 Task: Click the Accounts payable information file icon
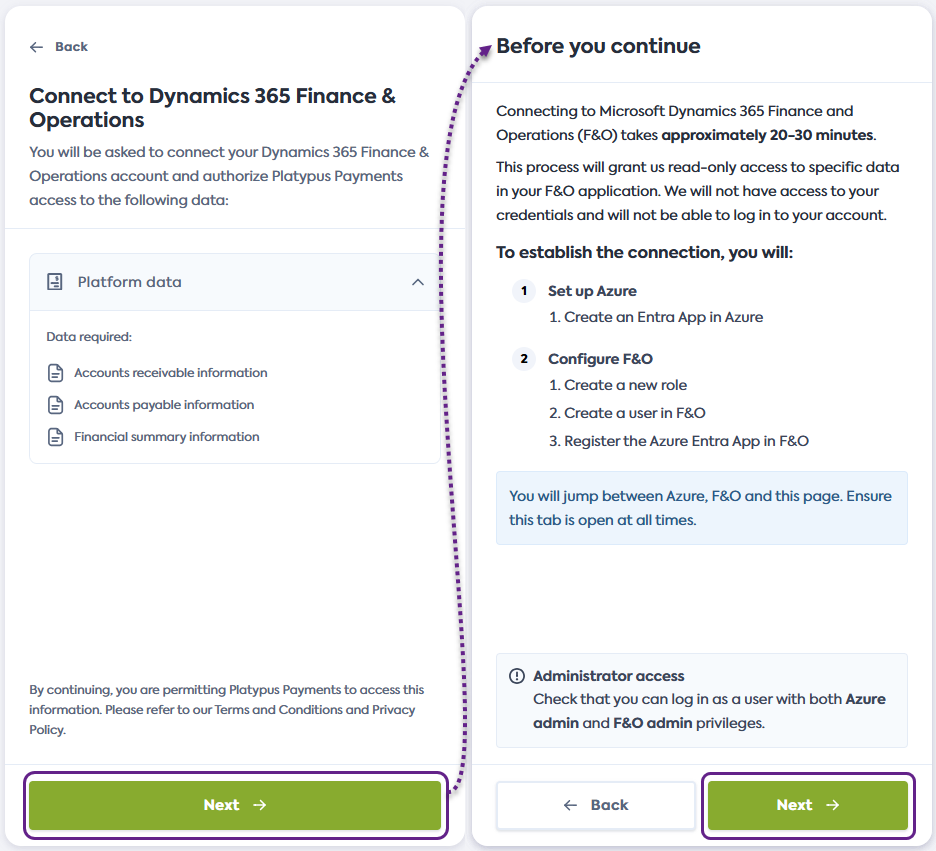[55, 404]
